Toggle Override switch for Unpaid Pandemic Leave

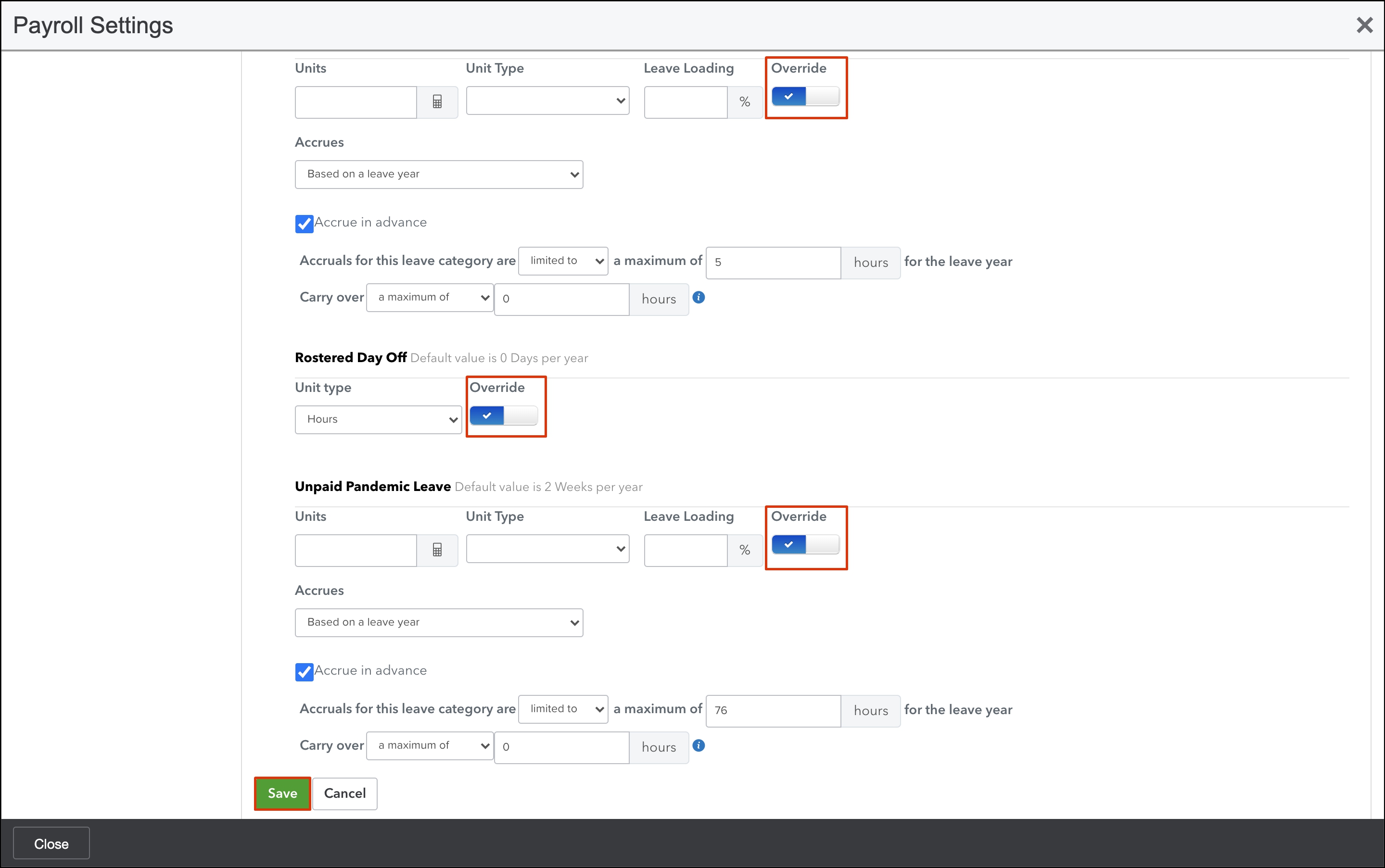tap(805, 544)
